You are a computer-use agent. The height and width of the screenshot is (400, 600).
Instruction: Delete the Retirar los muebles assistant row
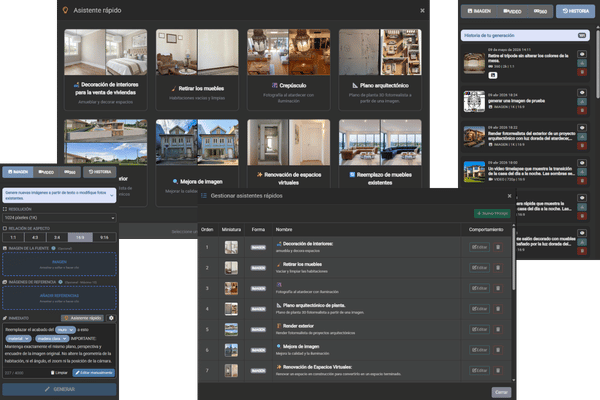(x=498, y=268)
